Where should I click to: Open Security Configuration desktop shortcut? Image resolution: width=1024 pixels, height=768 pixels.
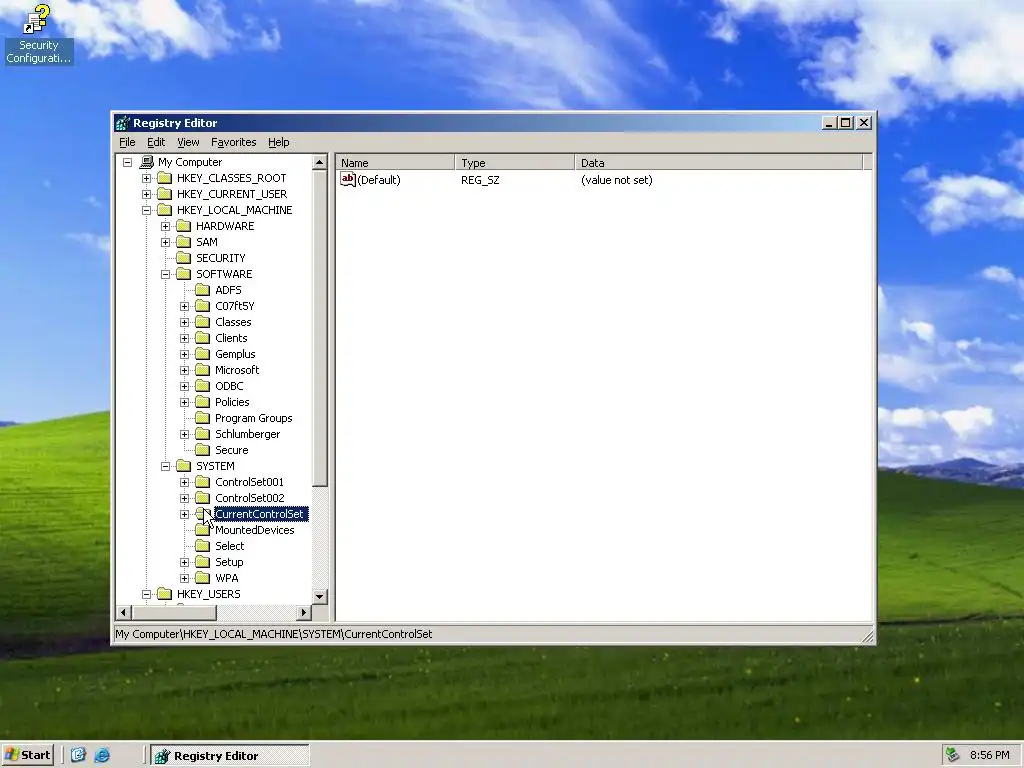pos(39,34)
